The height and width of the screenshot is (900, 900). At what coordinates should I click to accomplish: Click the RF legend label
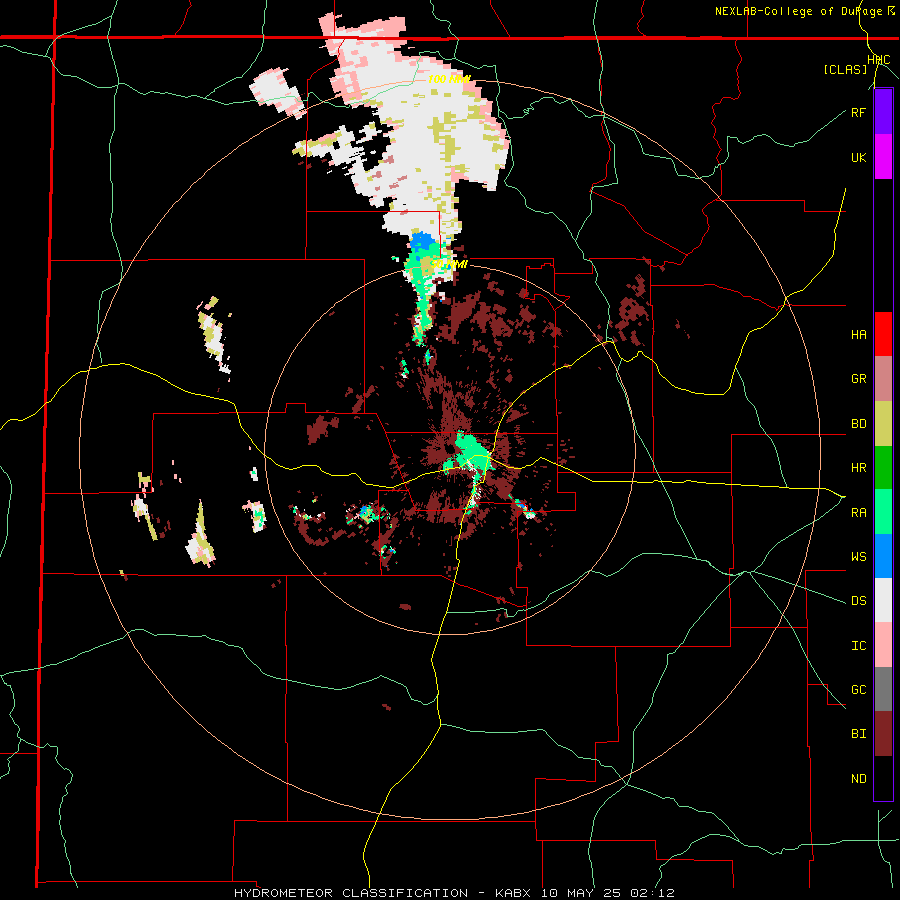[858, 113]
